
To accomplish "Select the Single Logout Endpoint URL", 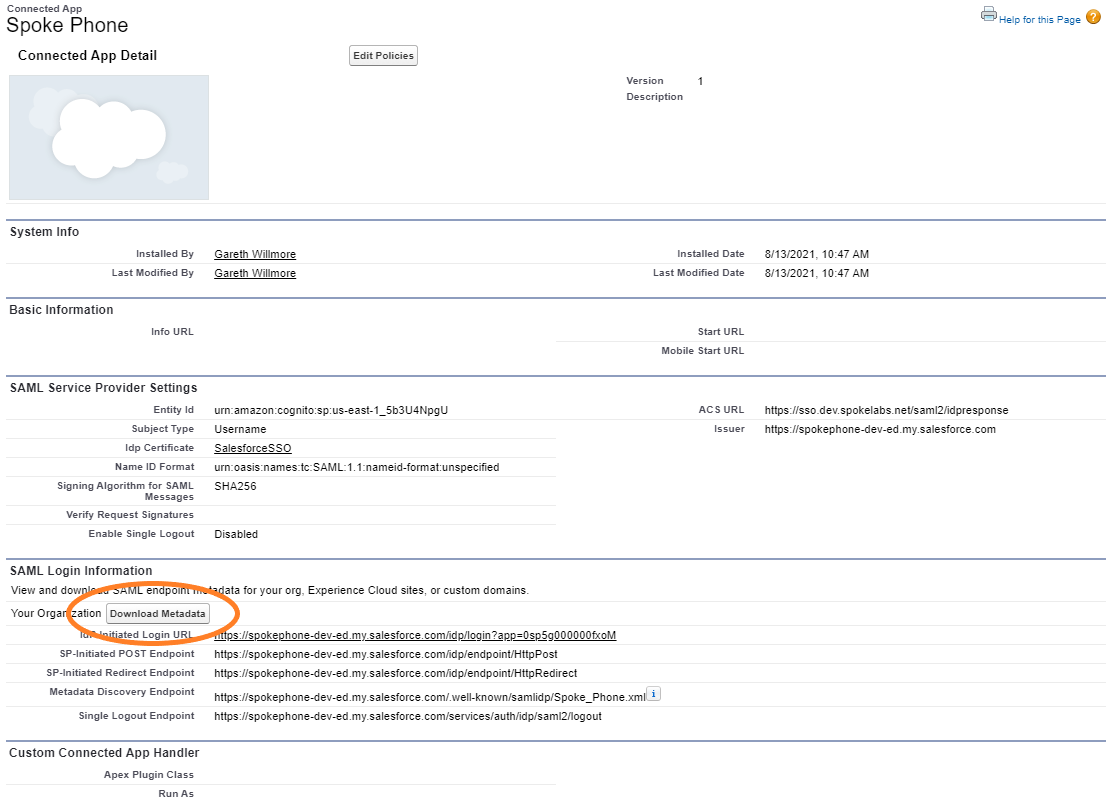I will [408, 716].
